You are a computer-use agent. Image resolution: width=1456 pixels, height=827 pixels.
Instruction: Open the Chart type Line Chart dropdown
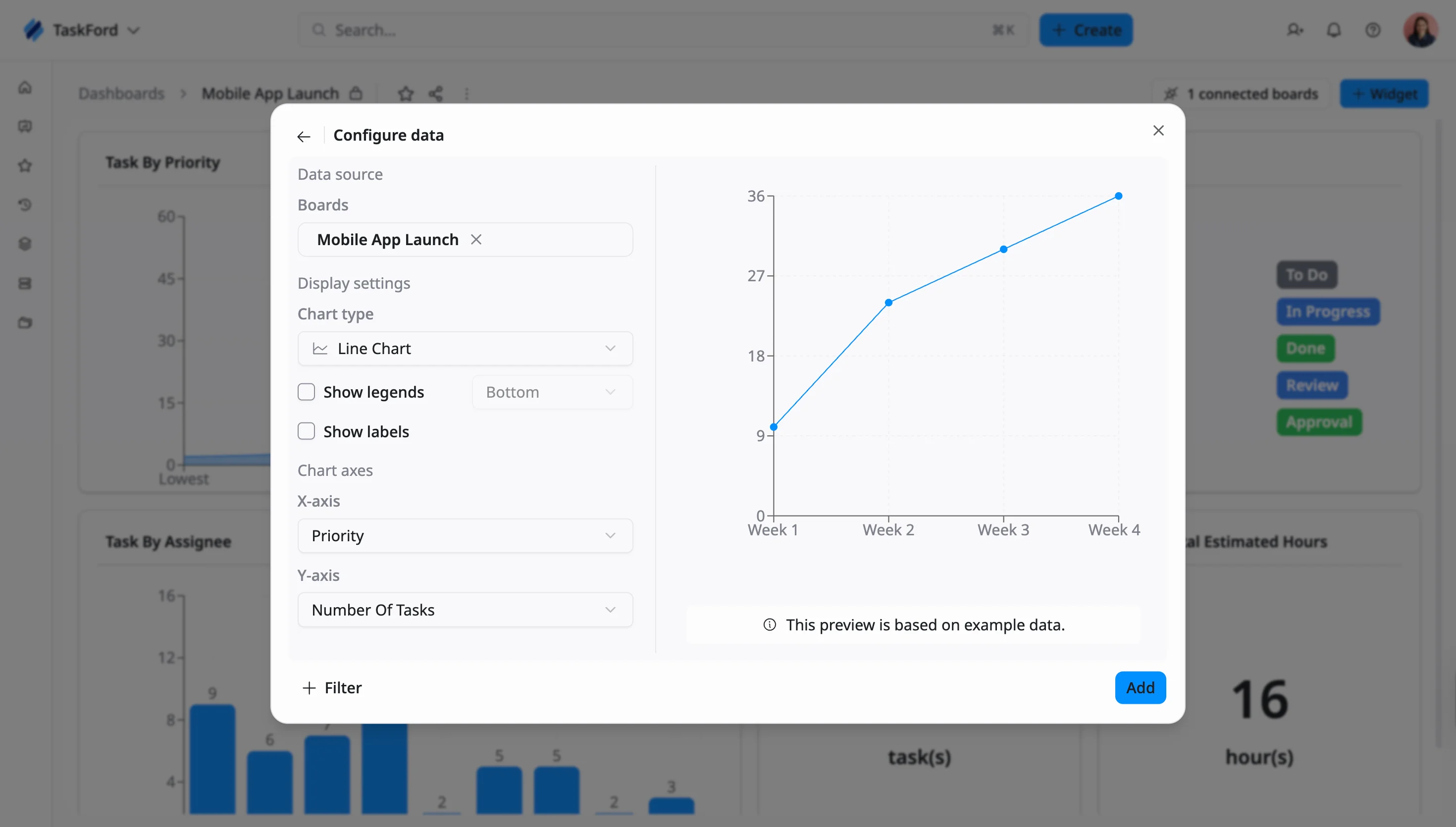[x=465, y=349]
